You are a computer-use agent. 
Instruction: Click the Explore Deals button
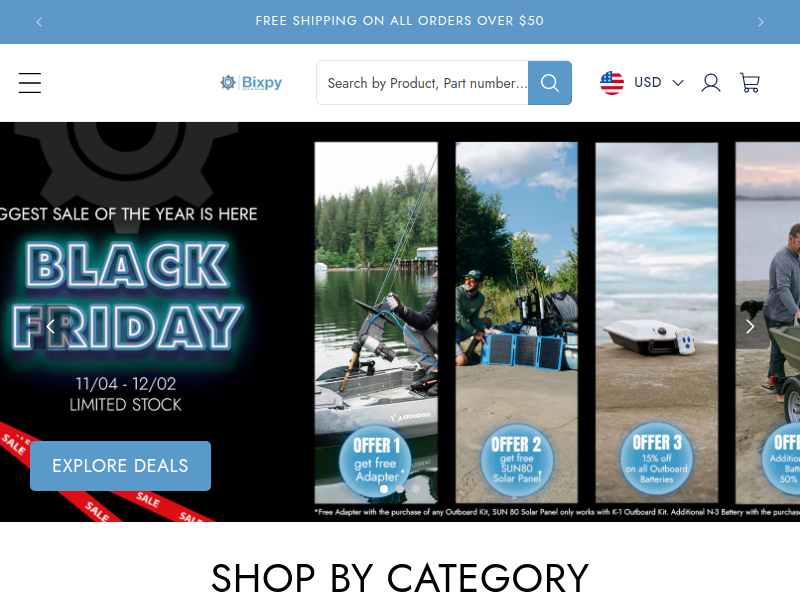point(120,466)
